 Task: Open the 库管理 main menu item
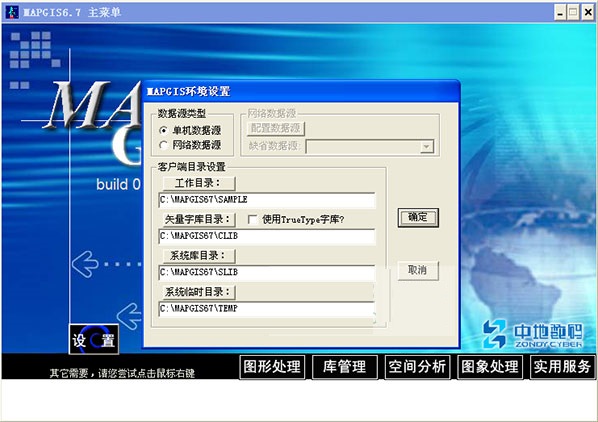345,367
